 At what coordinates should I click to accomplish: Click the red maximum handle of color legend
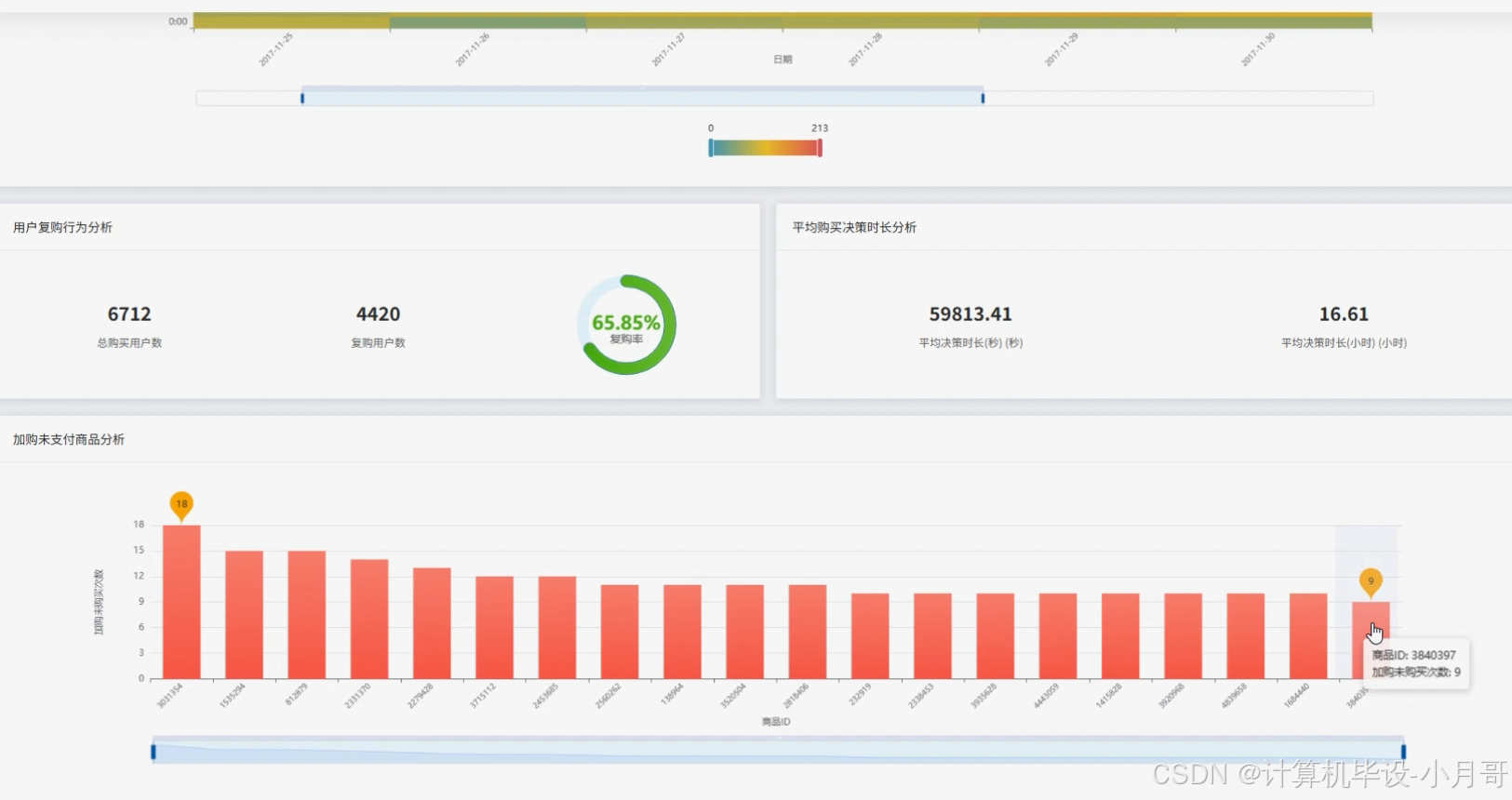pyautogui.click(x=820, y=148)
